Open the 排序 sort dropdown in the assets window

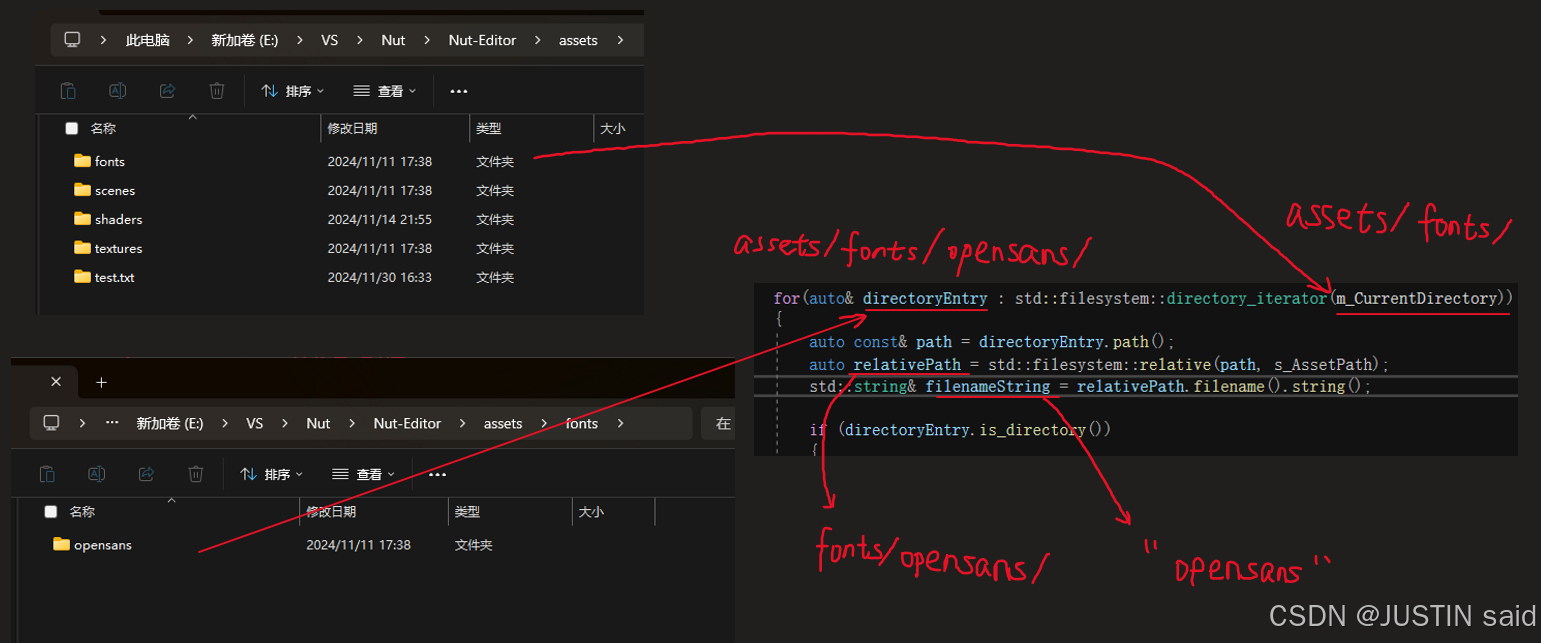coord(292,91)
